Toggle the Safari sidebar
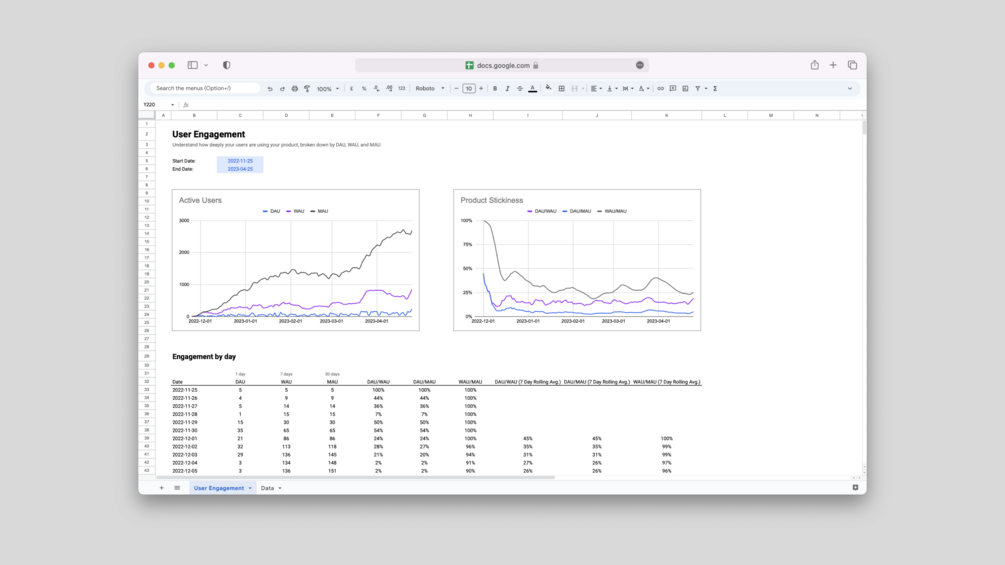Screen dimensions: 1005x565 point(192,65)
